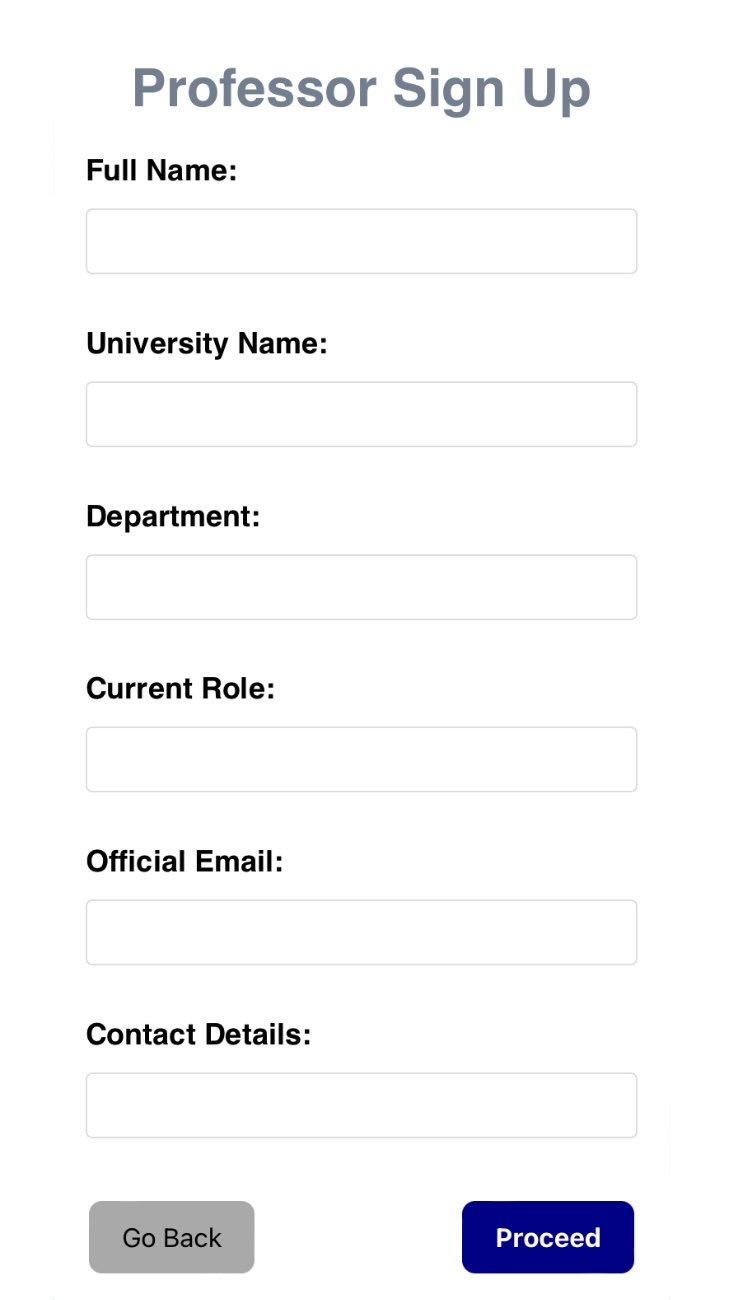Click the Department label text
The width and height of the screenshot is (750, 1300).
point(173,517)
